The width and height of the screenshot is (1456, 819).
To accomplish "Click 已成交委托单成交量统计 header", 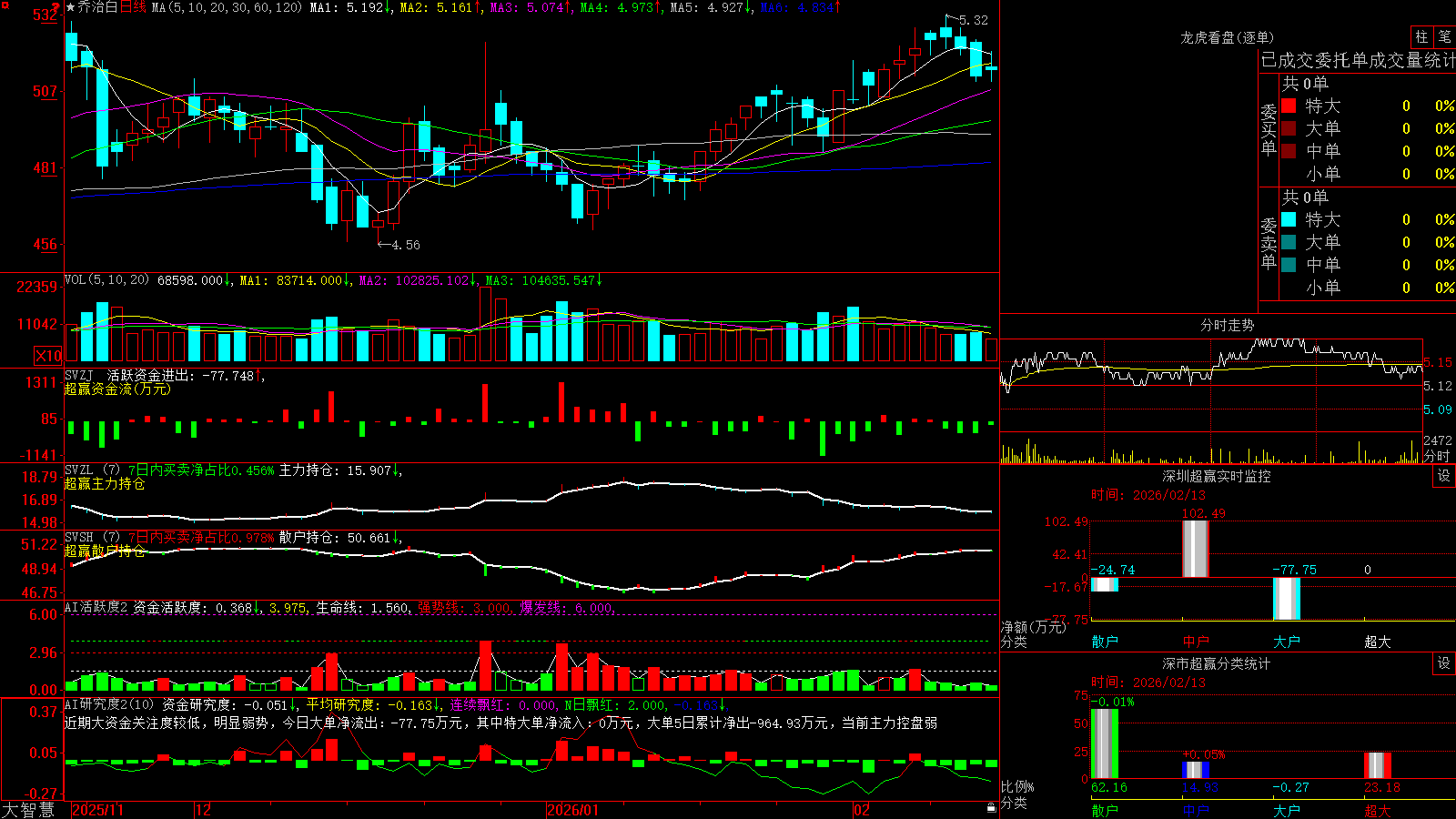I will click(1358, 60).
